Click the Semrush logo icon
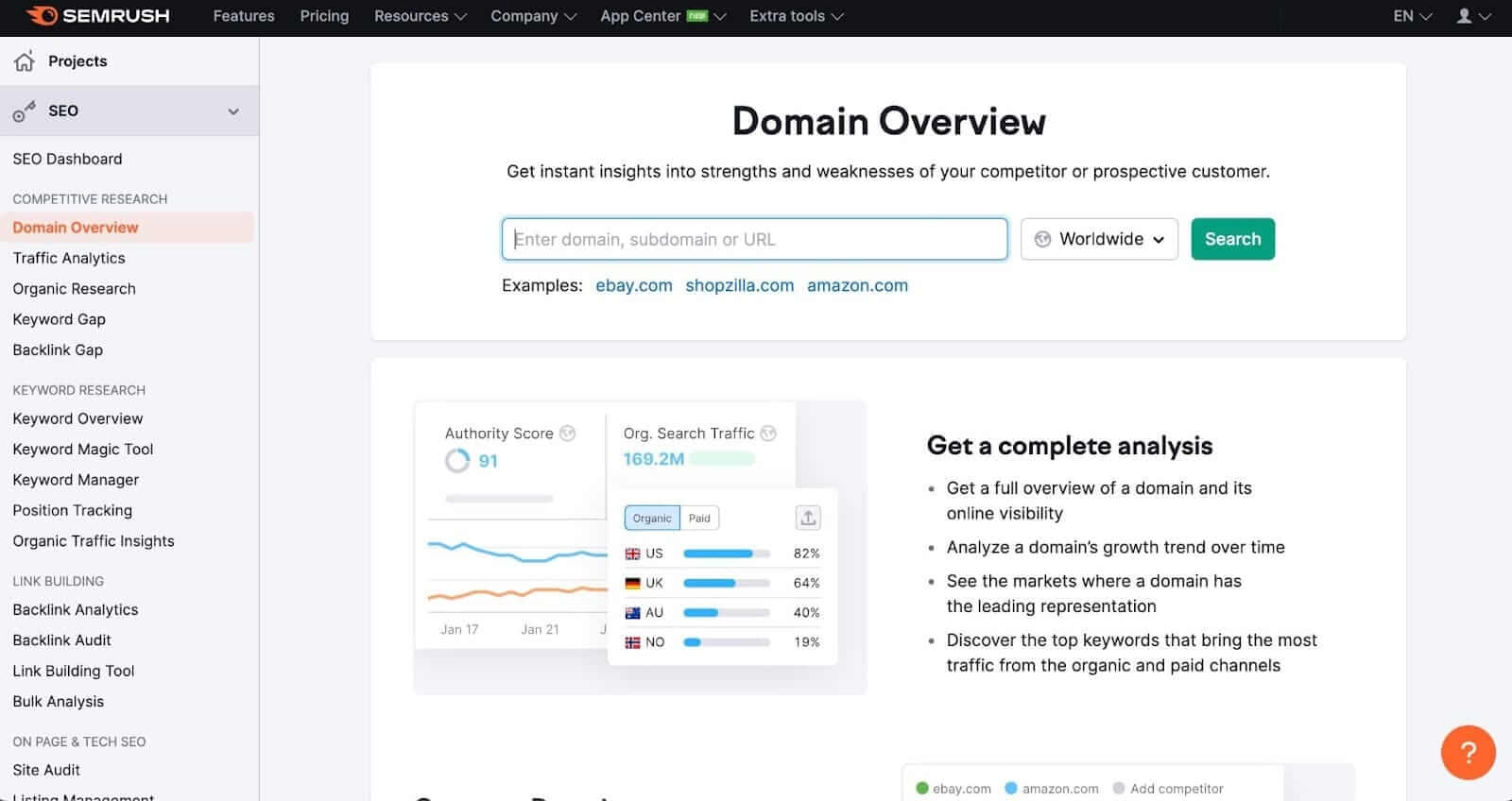 click(42, 16)
